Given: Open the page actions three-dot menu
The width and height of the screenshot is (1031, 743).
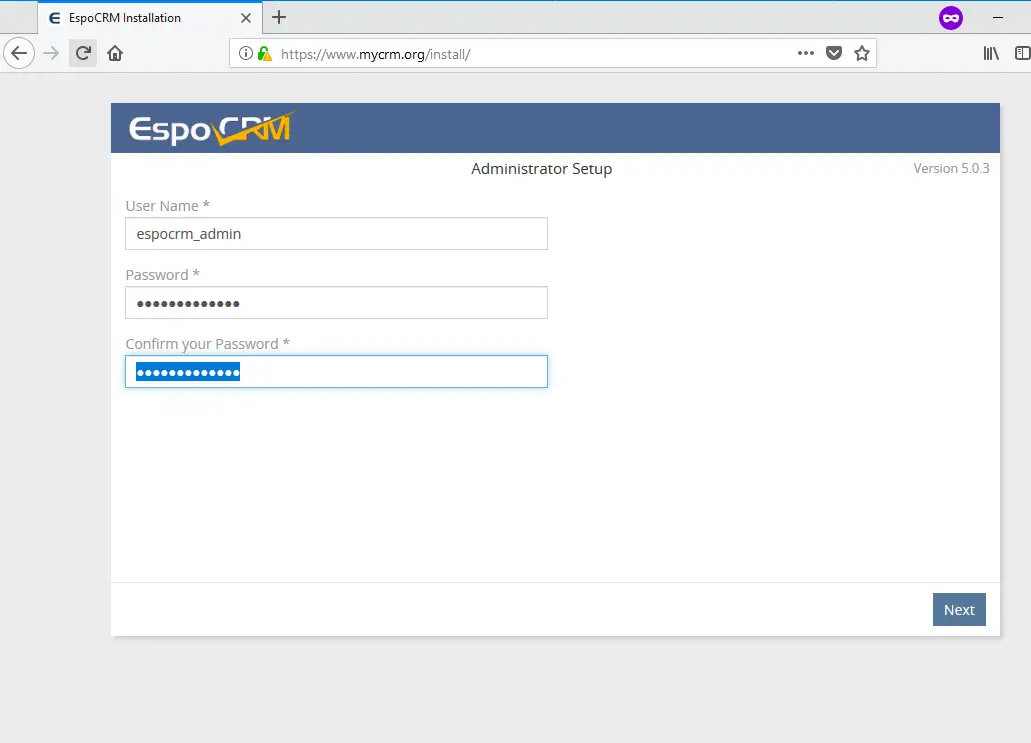Looking at the screenshot, I should [x=805, y=53].
